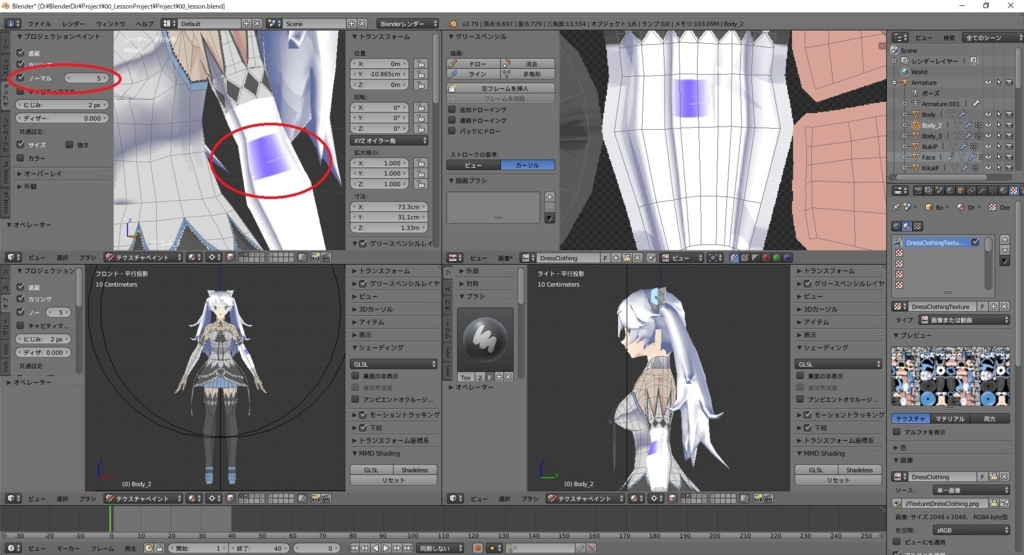Add a new screen layout next to Default
The height and width of the screenshot is (555, 1024).
[247, 24]
